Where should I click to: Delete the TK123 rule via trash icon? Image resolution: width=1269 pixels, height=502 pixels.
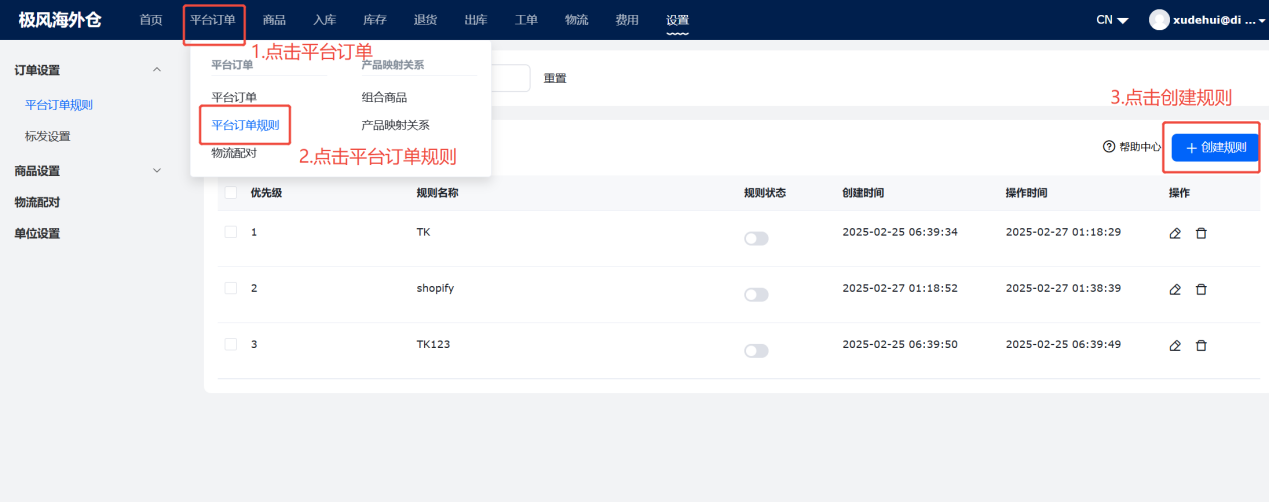[1201, 345]
